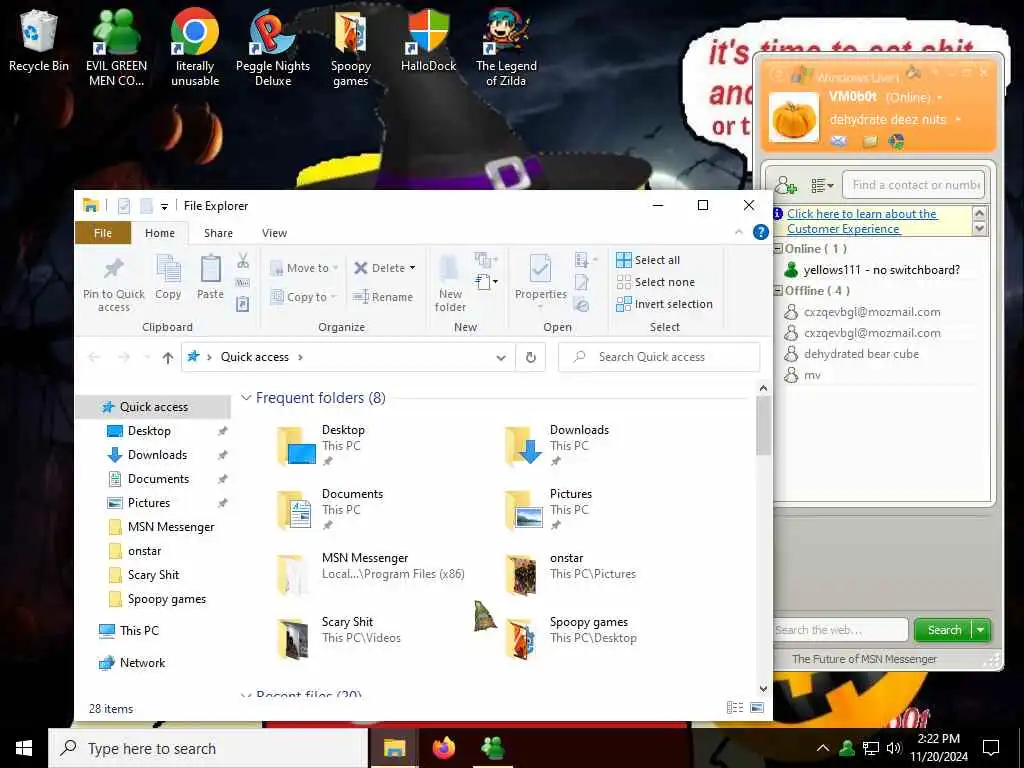The image size is (1024, 768).
Task: Switch to details view icon
Action: tap(735, 708)
